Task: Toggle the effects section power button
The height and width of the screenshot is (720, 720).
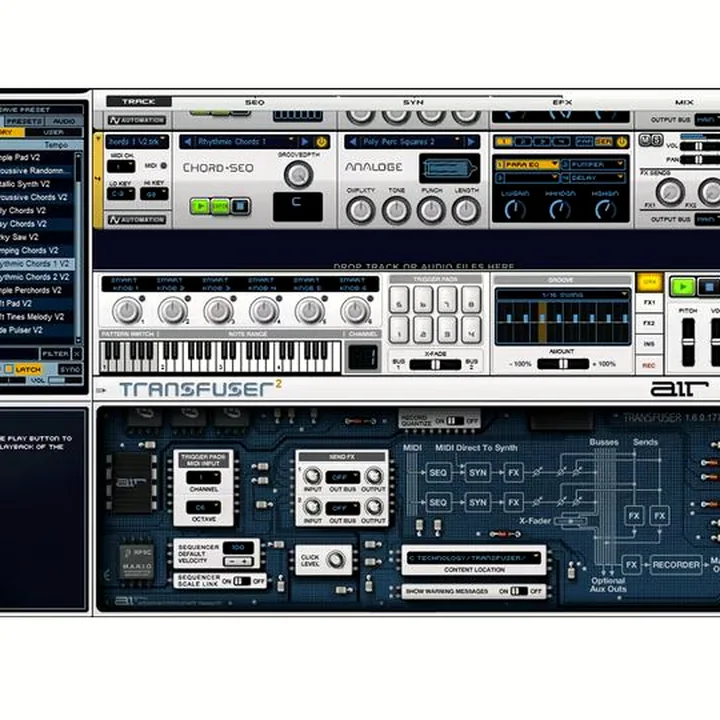Action: tap(622, 142)
